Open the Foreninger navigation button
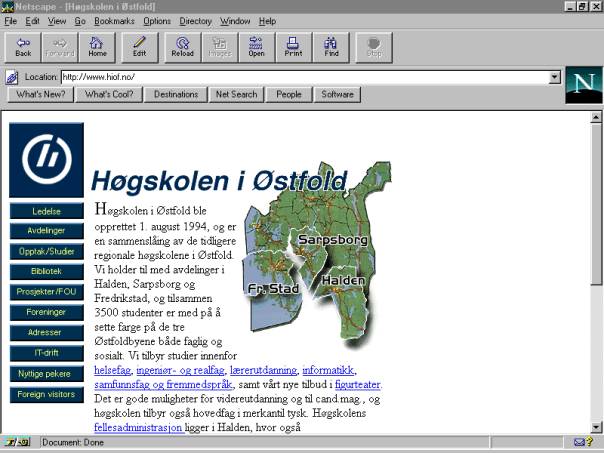Screen dimensions: 604x453 click(47, 312)
